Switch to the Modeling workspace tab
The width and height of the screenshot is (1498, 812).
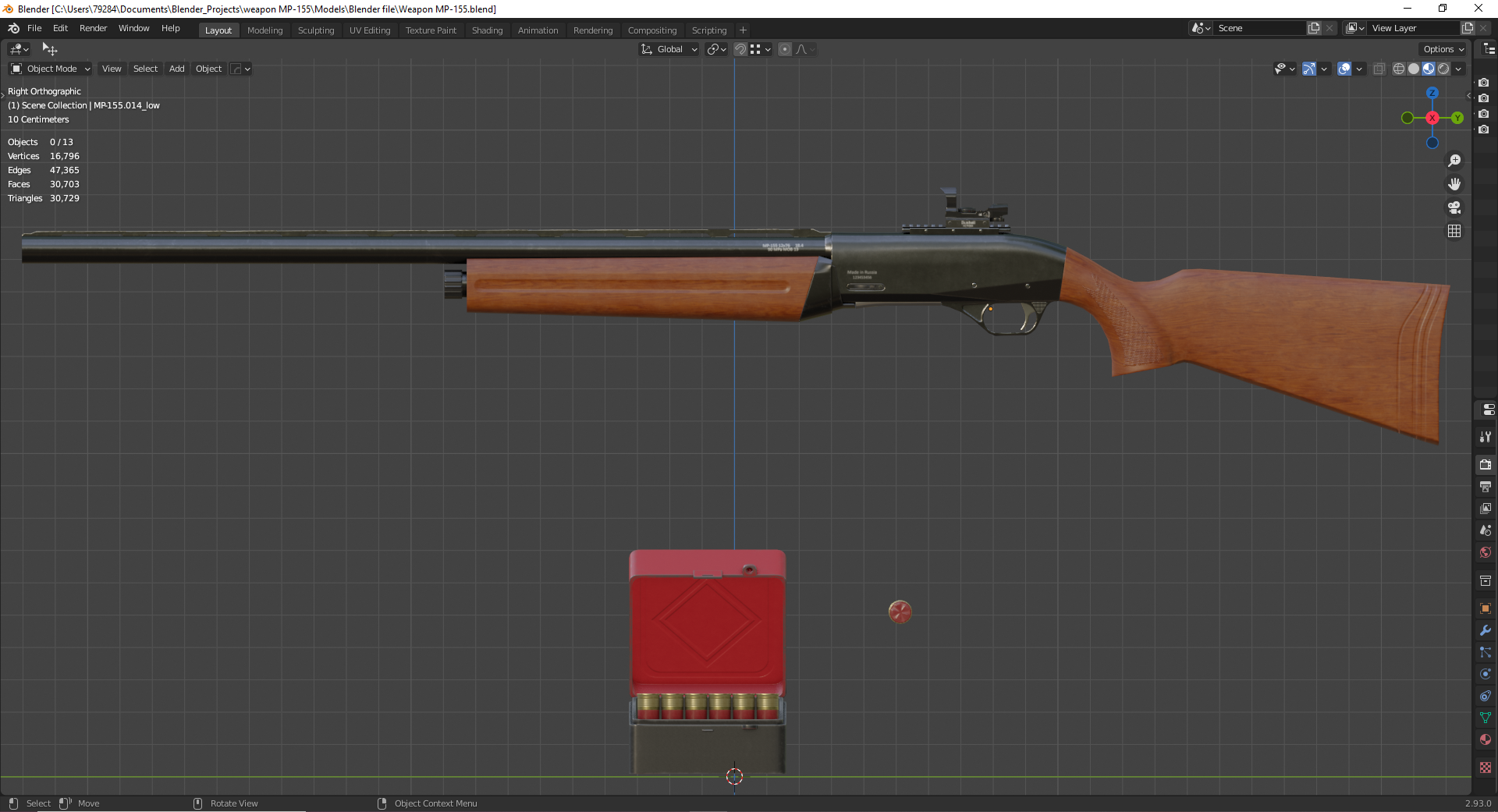coord(265,30)
